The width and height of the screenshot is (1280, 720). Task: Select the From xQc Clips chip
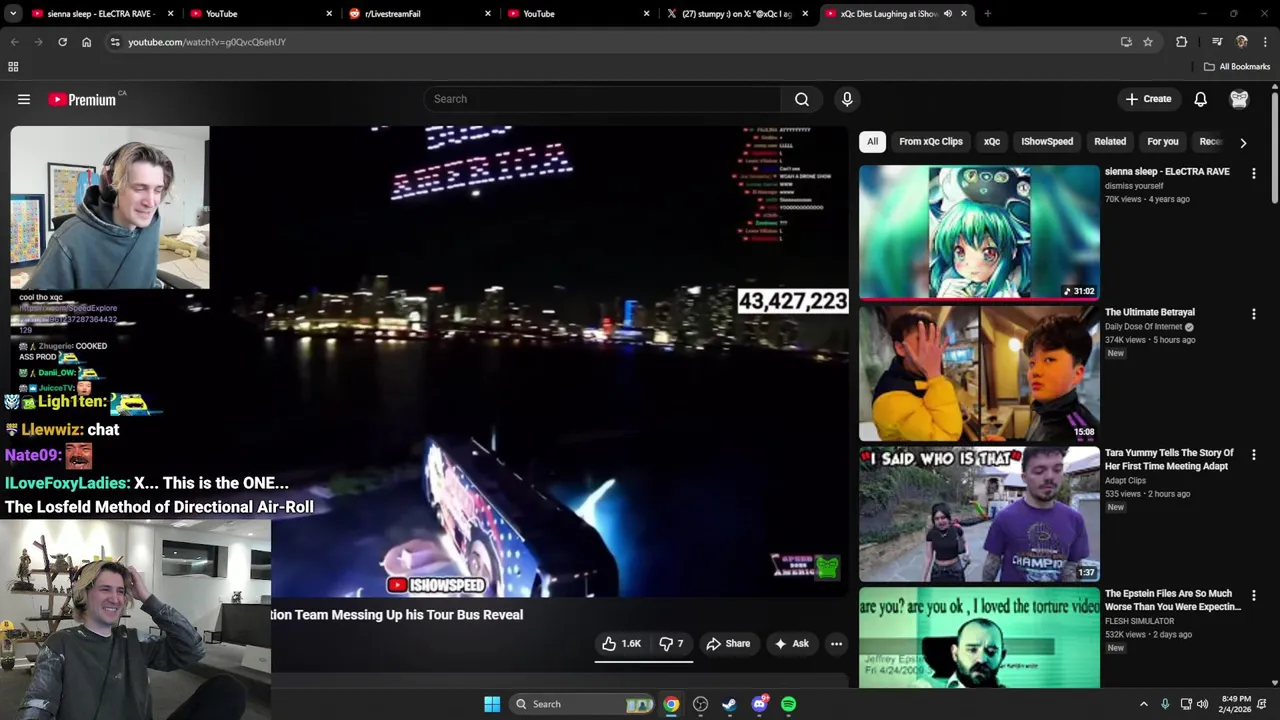point(930,142)
